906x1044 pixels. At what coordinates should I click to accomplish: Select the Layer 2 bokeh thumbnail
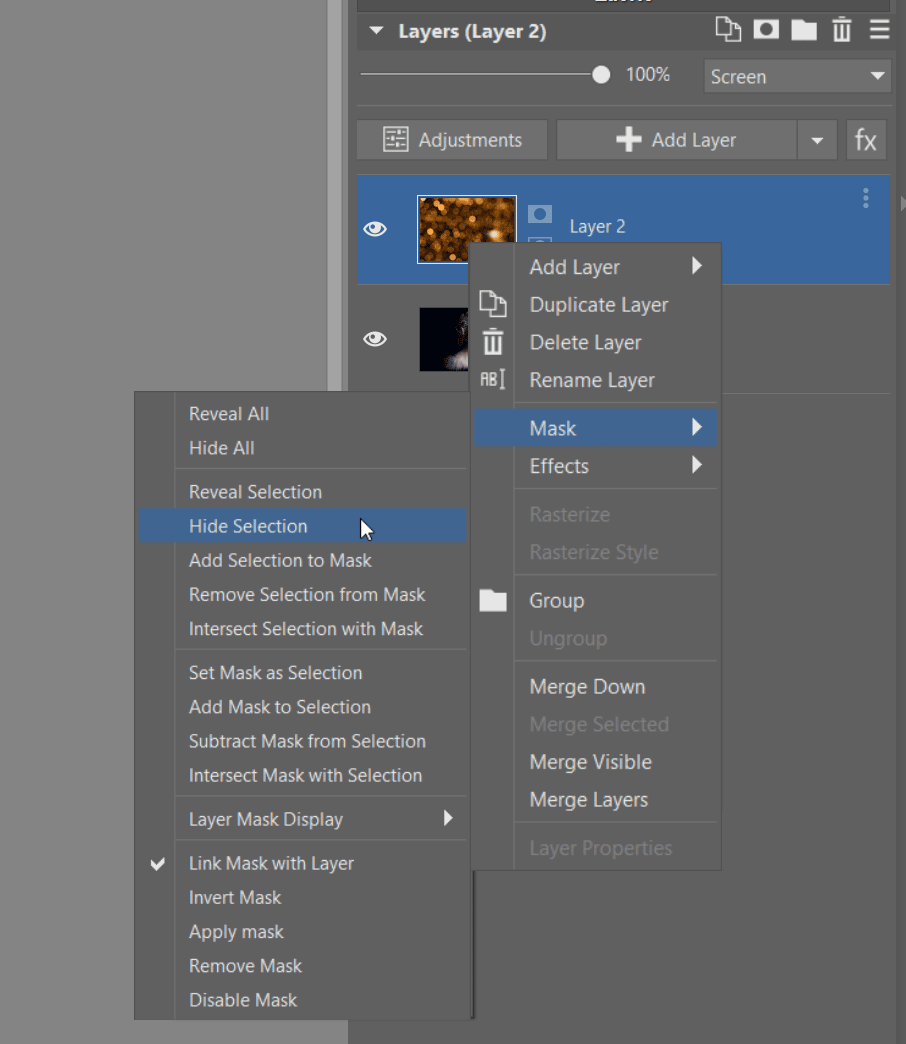pos(467,229)
